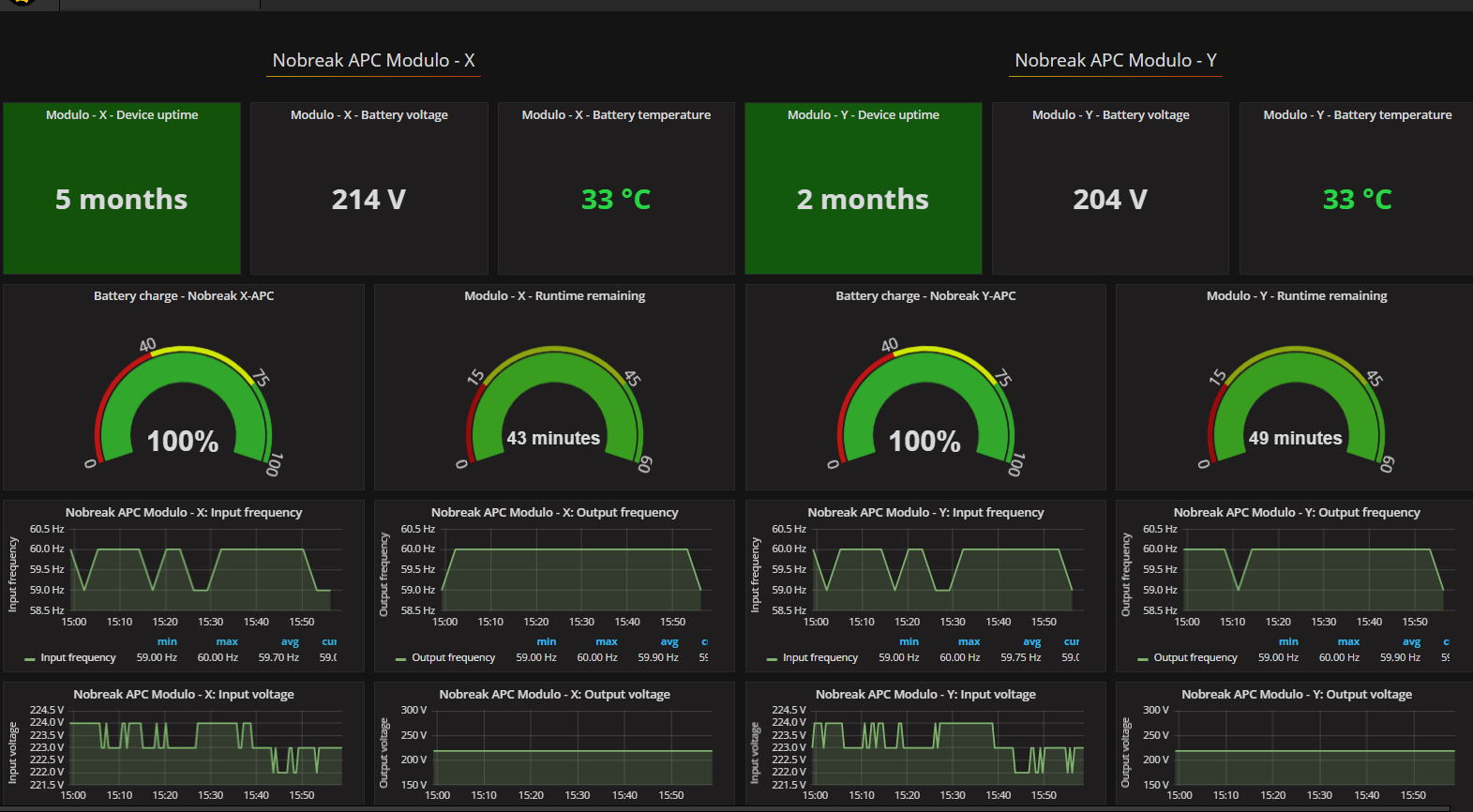Click '59.90 Hz' avg in Modulo Y Output frequency legend
Image resolution: width=1473 pixels, height=812 pixels.
(x=1401, y=657)
